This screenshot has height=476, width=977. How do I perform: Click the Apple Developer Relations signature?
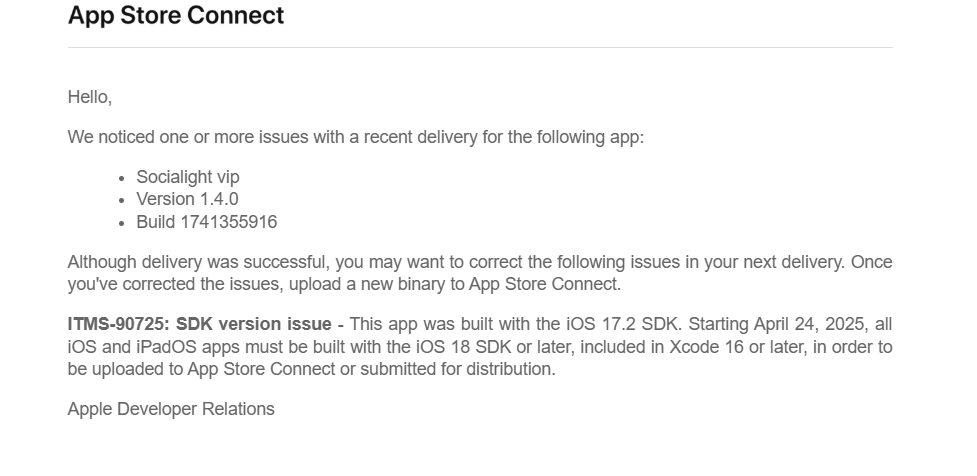click(171, 409)
